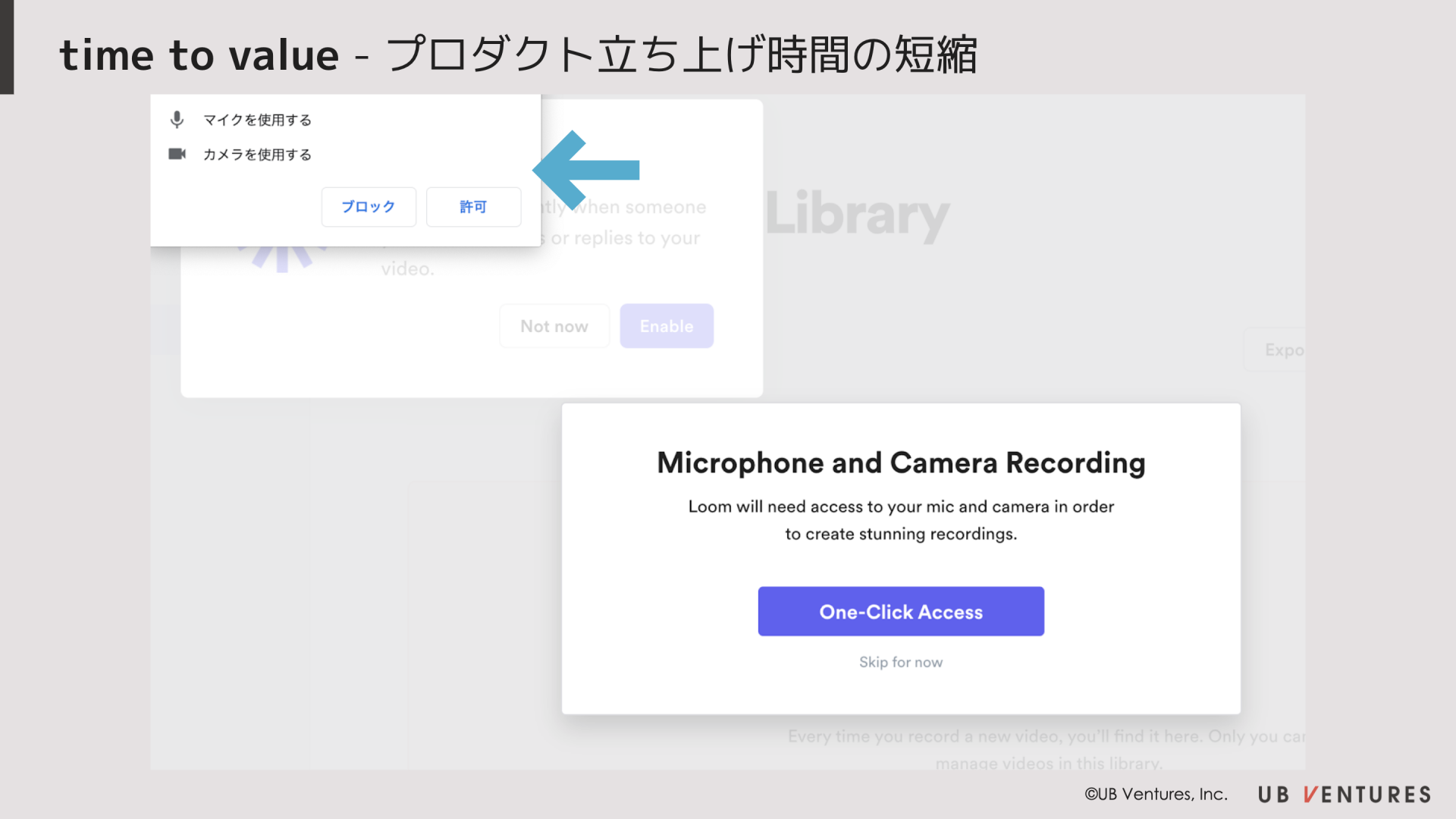Click the ブロック button
This screenshot has height=819, width=1456.
pos(369,207)
